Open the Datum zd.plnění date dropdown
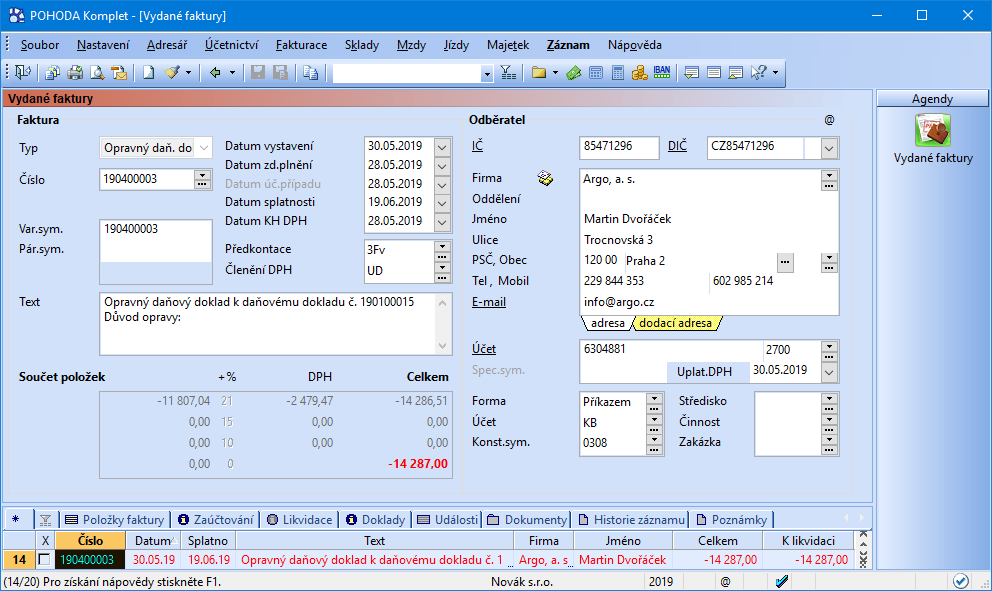Viewport: 992px width, 591px height. coord(442,166)
